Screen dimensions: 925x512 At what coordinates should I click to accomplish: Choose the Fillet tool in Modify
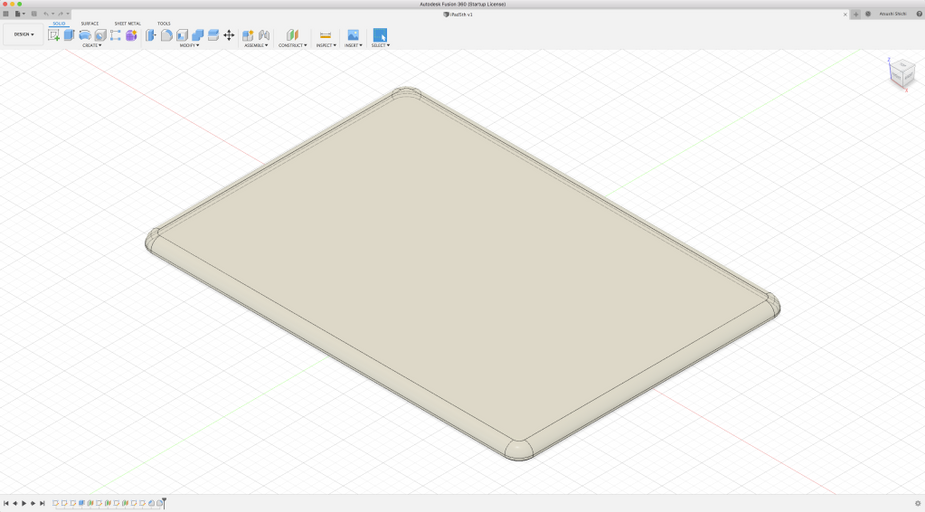(166, 35)
